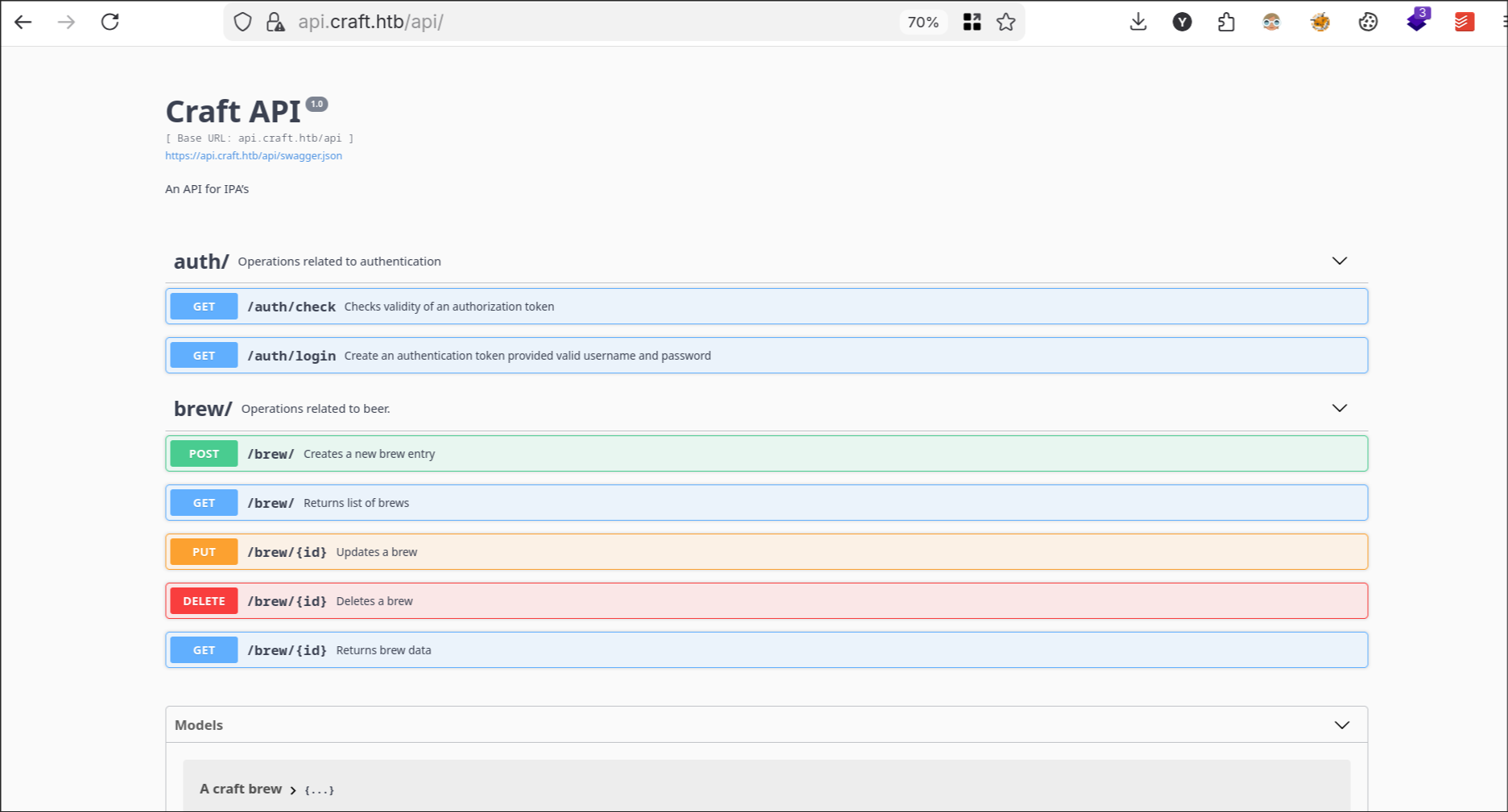
Task: Open the QR/grid icon in the address bar
Action: (972, 22)
